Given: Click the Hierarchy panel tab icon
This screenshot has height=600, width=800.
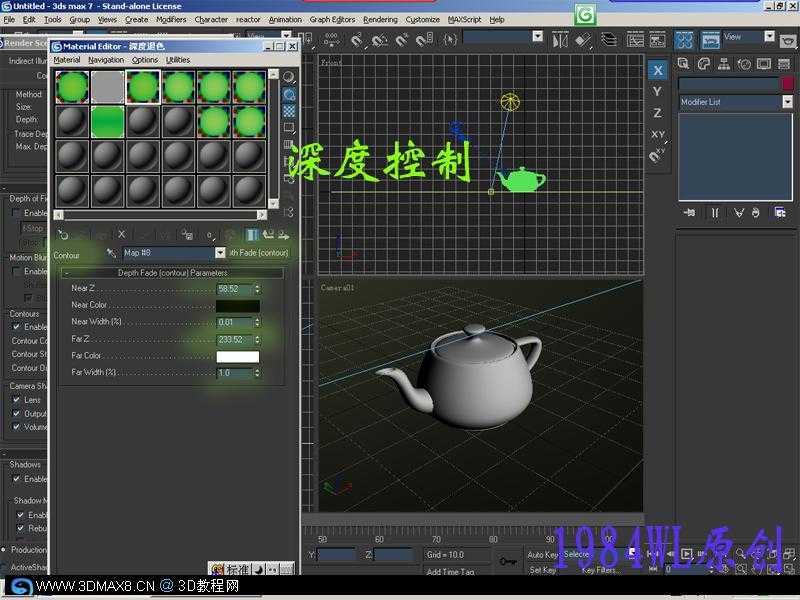Looking at the screenshot, I should (723, 63).
